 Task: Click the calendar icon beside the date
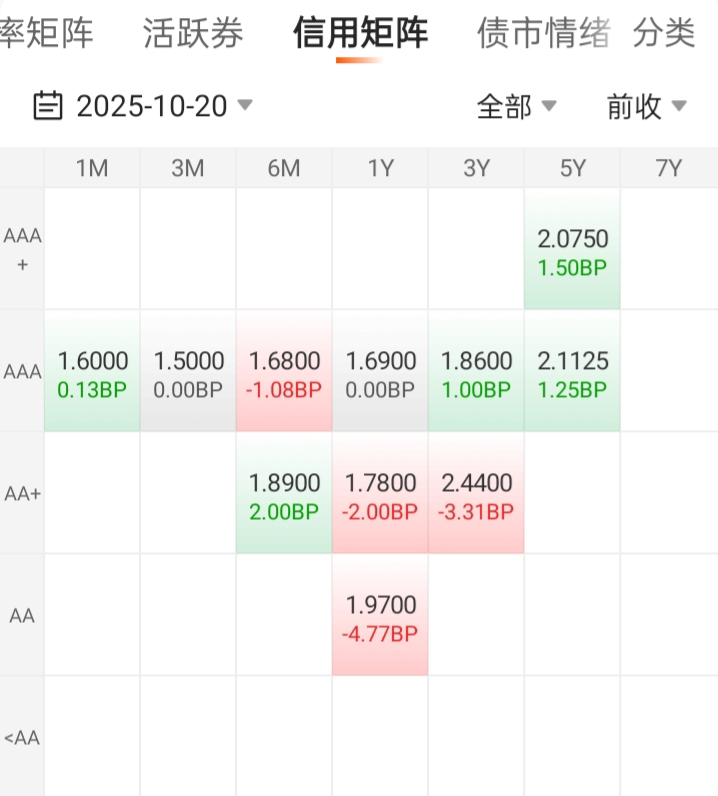[x=48, y=105]
